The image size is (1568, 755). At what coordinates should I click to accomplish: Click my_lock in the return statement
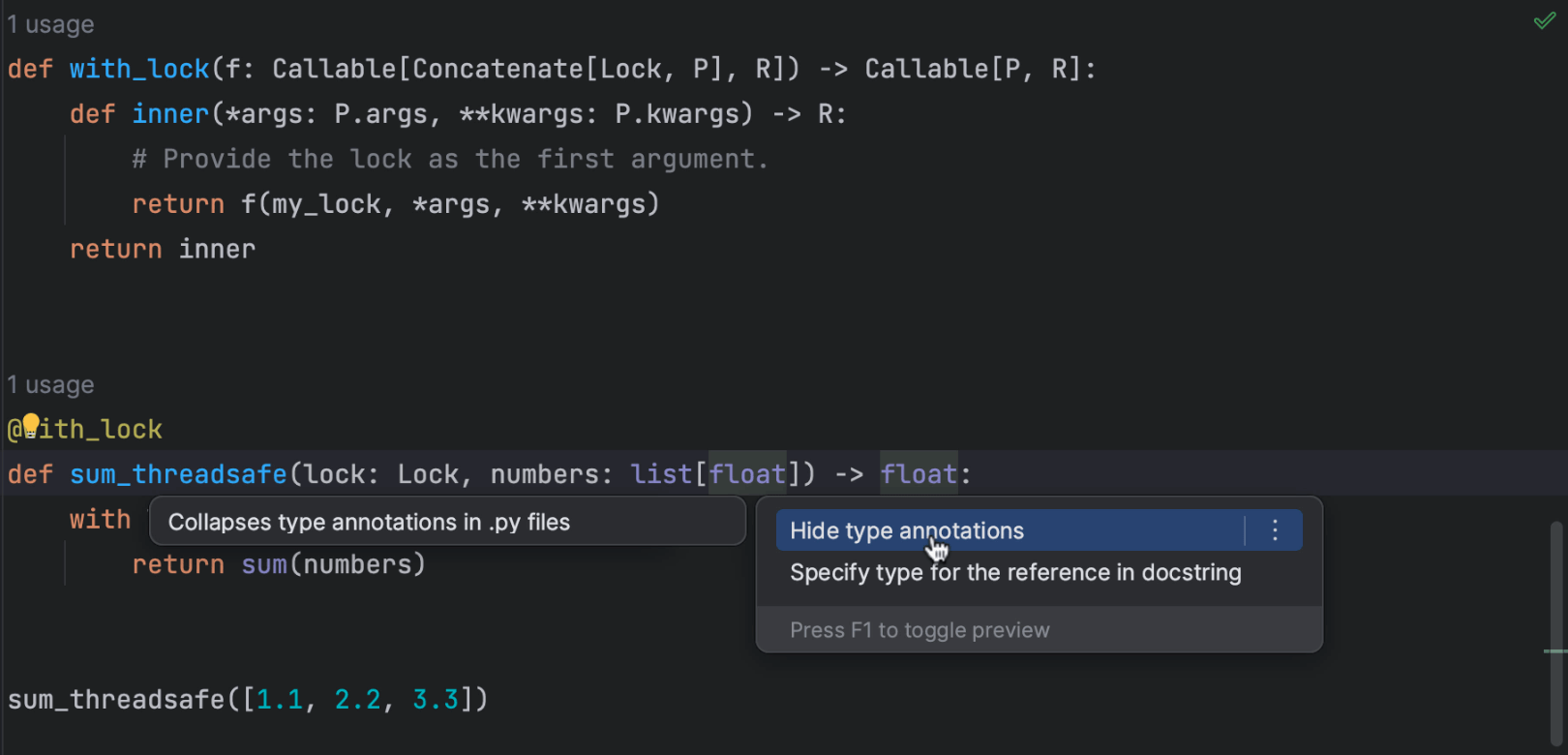[x=326, y=204]
